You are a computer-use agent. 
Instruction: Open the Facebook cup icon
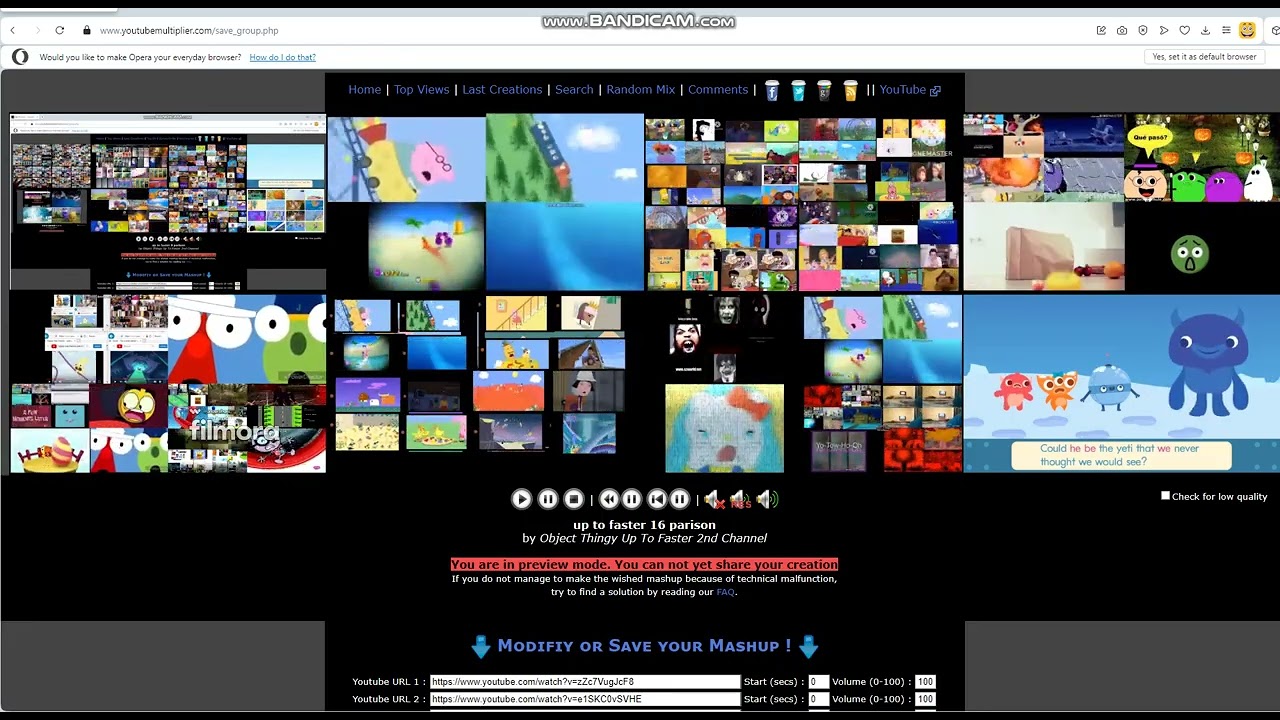(772, 90)
